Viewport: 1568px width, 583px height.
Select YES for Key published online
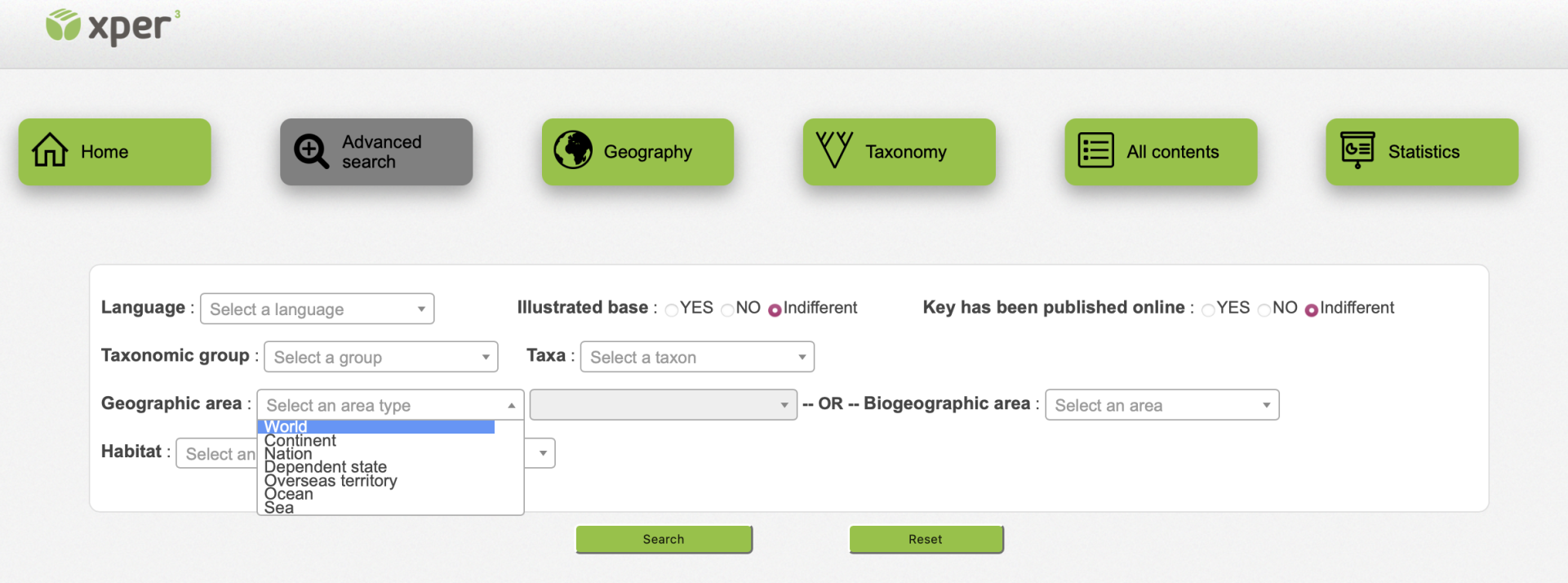(1208, 309)
